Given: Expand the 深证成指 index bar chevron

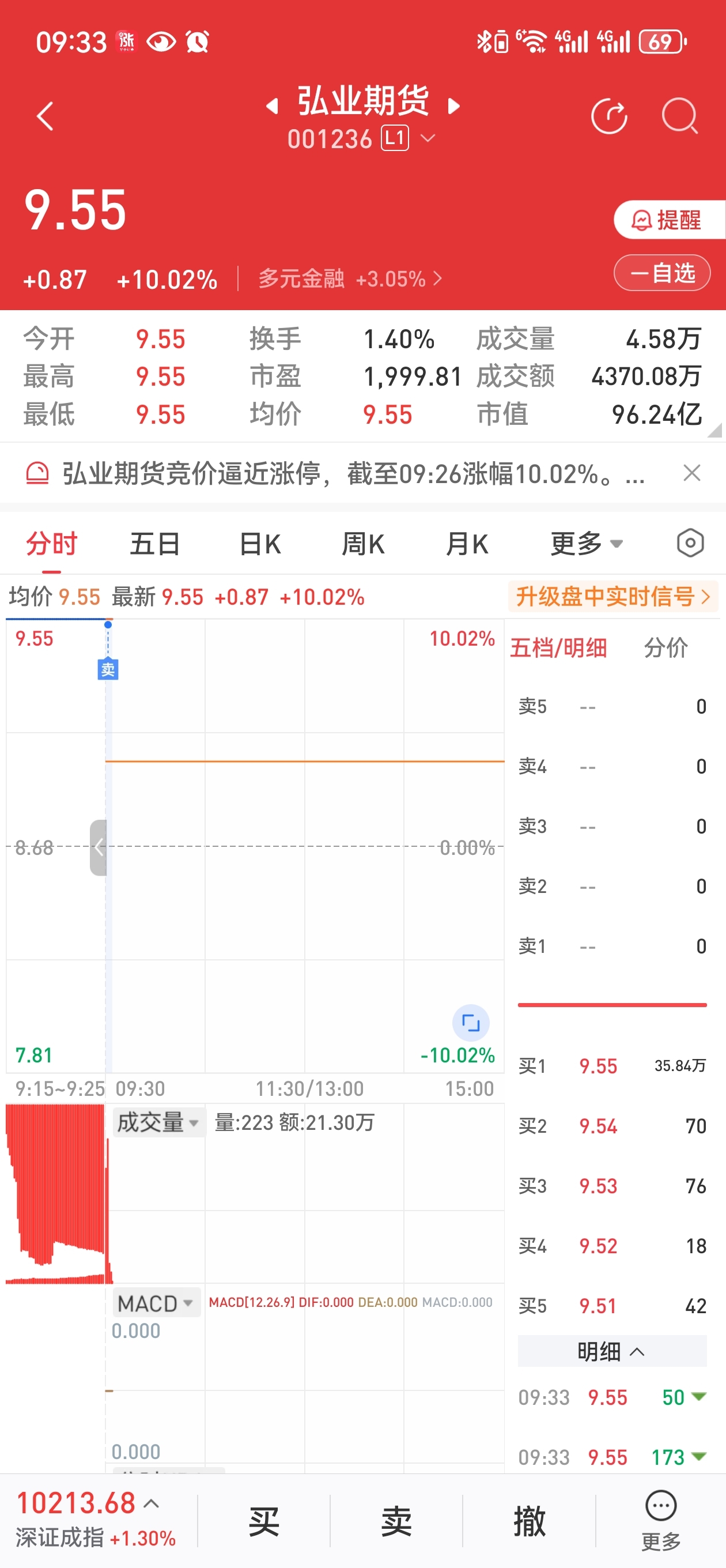Looking at the screenshot, I should [x=152, y=1503].
